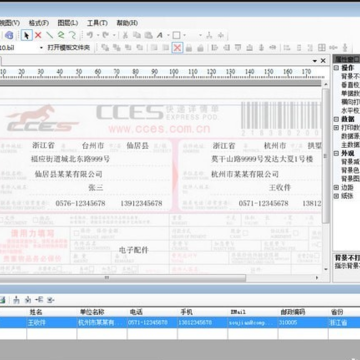360x360 pixels.
Task: Click the 手机 column header
Action: [203, 312]
